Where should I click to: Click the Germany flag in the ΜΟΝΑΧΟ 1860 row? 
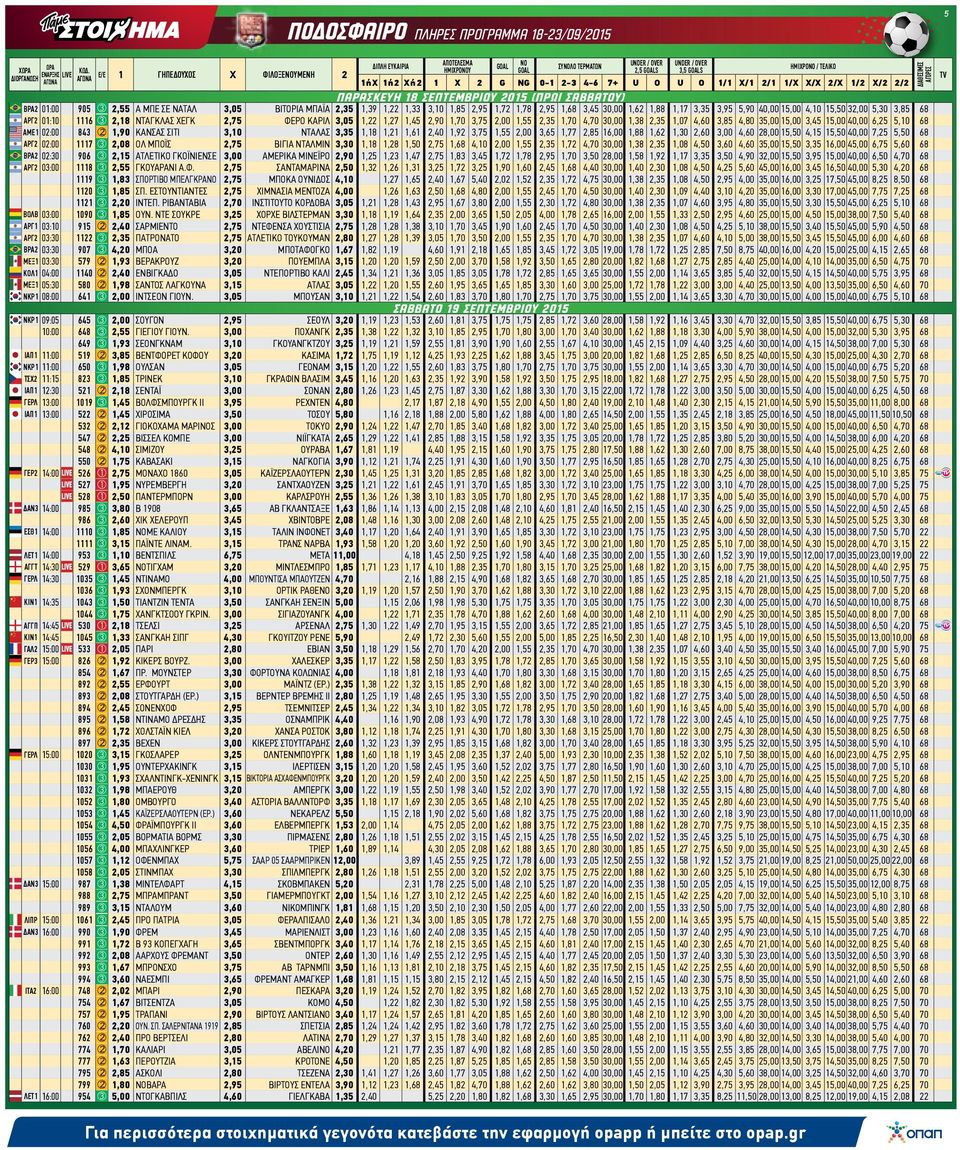click(15, 473)
